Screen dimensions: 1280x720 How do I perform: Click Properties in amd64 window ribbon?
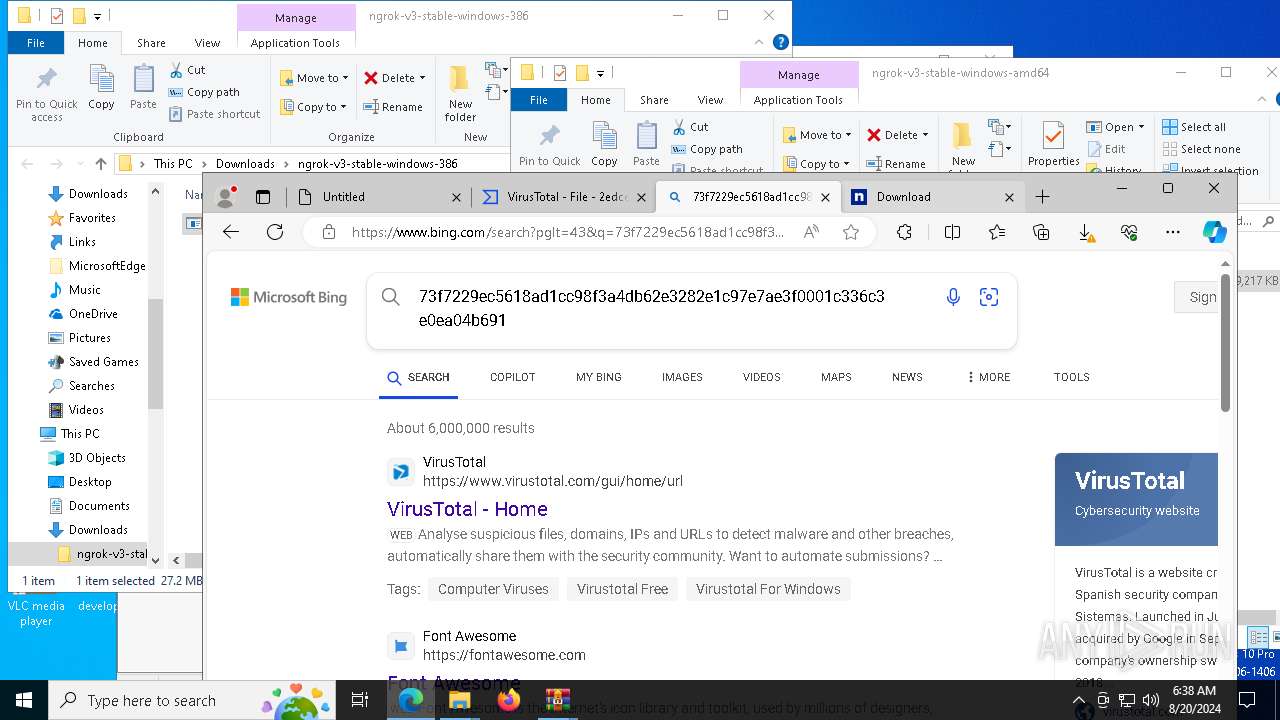click(x=1053, y=144)
